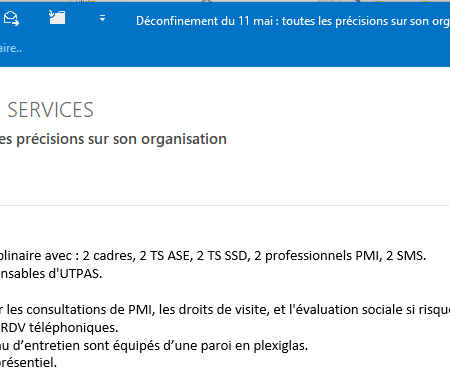
Task: Click the "aire.." tell-me search field
Action: 11,48
